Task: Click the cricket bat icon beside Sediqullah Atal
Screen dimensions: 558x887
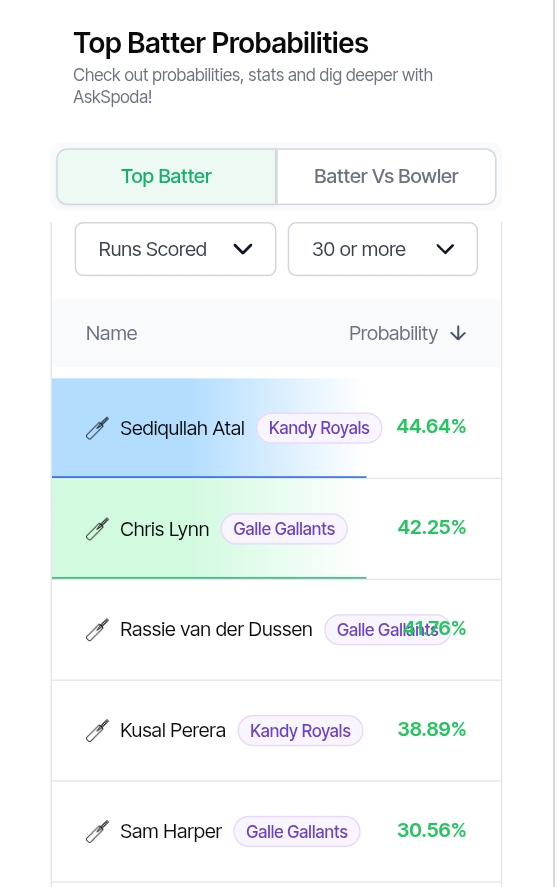Action: tap(97, 428)
